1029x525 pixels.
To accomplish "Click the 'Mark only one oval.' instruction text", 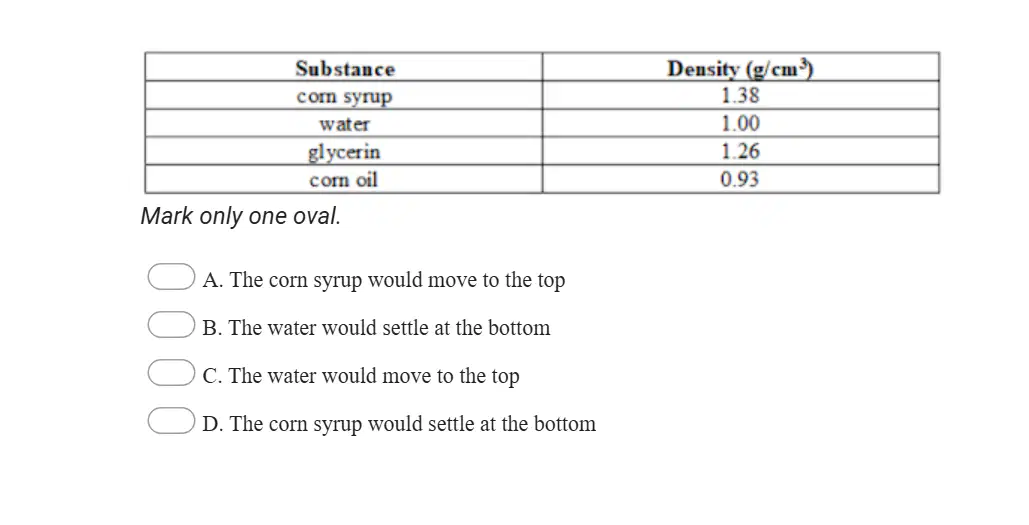I will click(241, 216).
